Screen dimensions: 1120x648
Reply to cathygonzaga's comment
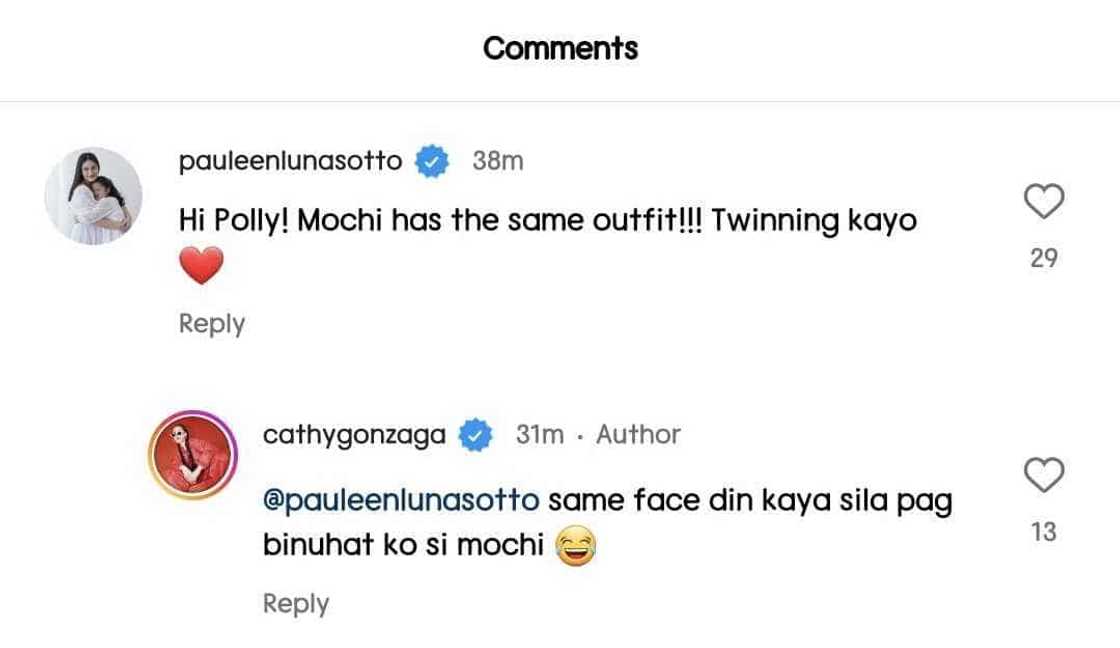[295, 604]
